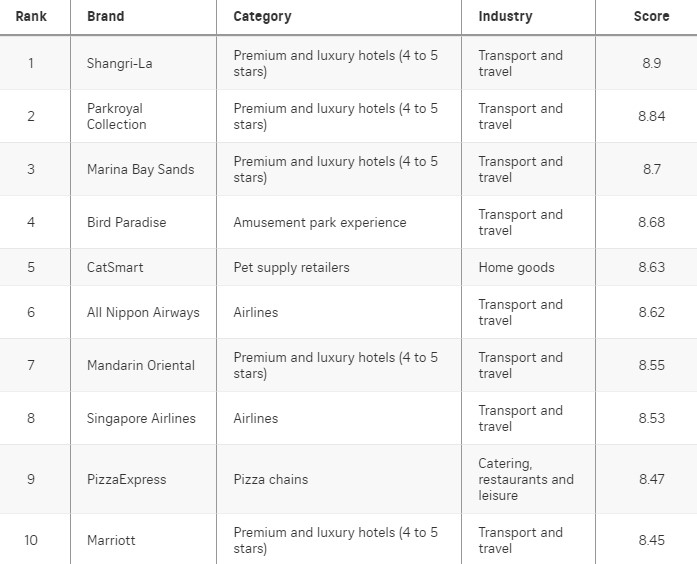Click the Industry column header
This screenshot has width=697, height=564.
click(505, 16)
